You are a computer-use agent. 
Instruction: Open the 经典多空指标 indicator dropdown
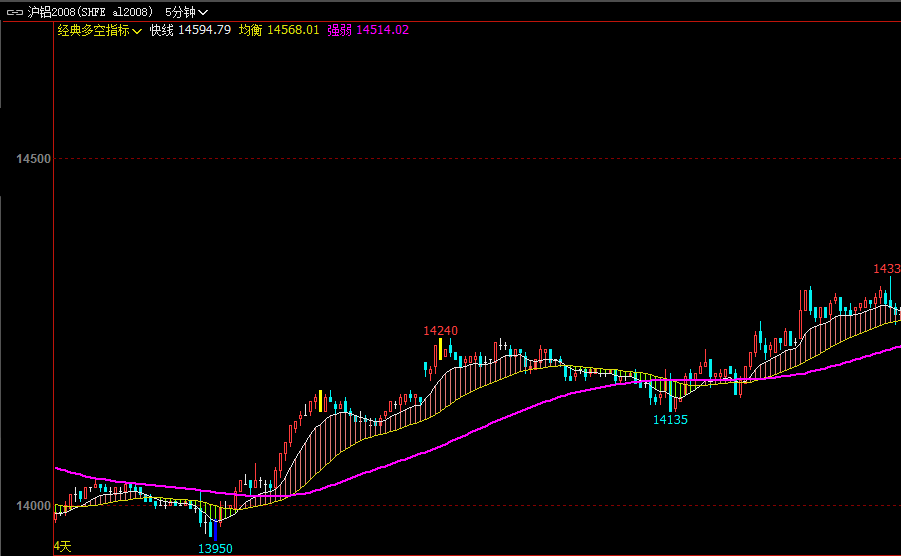tap(99, 30)
